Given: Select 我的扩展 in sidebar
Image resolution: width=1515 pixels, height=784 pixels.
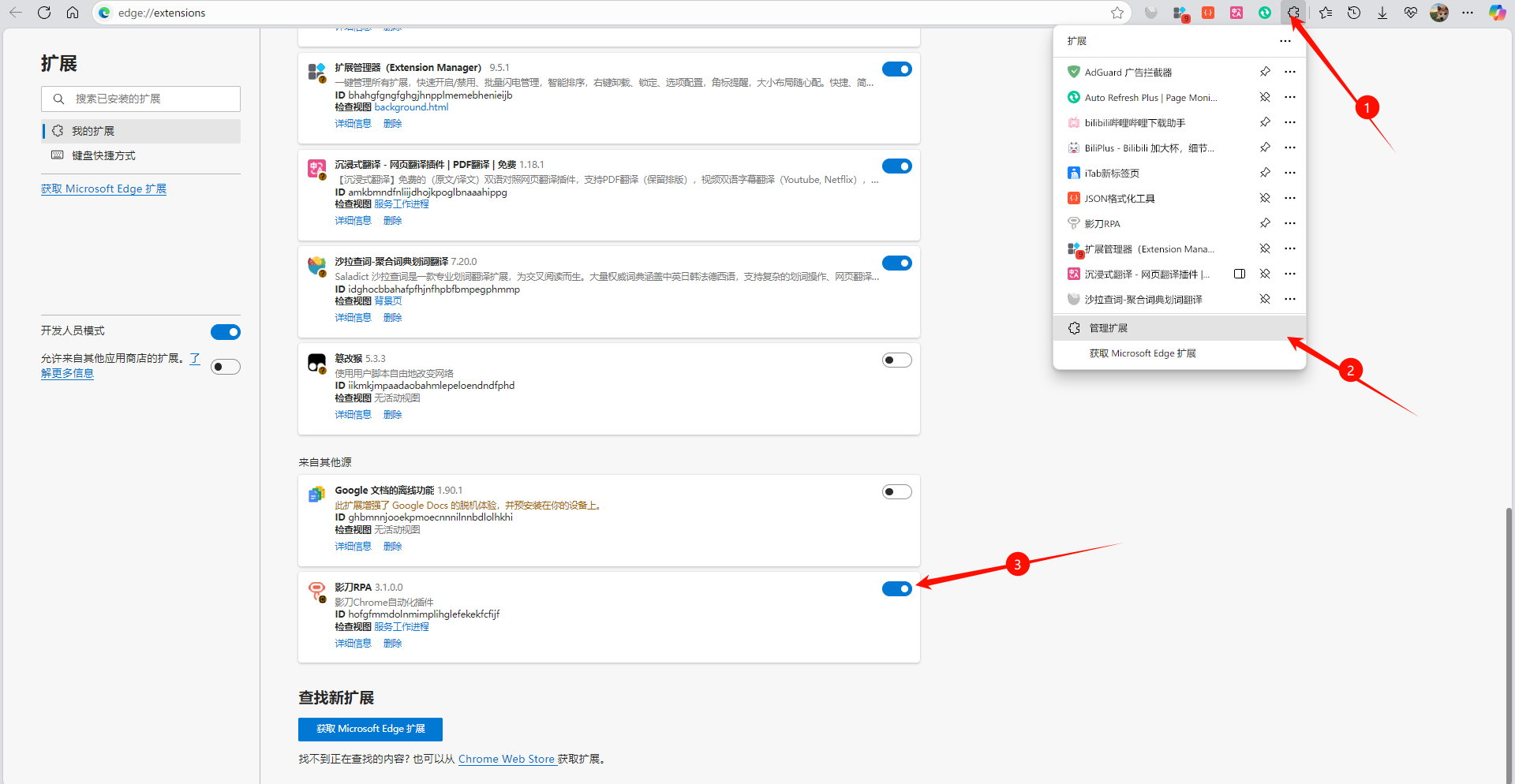Looking at the screenshot, I should coord(141,131).
